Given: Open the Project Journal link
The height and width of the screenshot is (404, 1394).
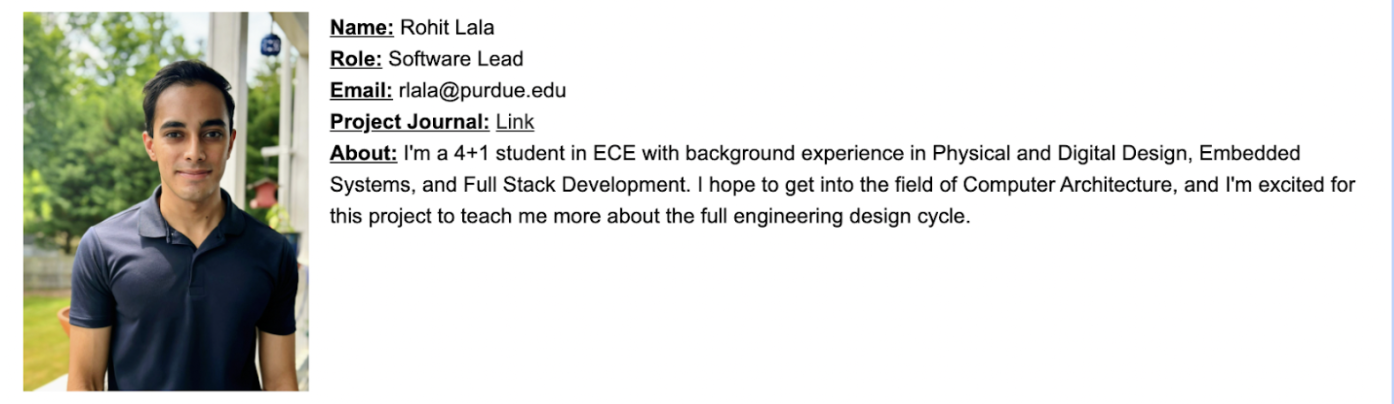Looking at the screenshot, I should click(x=515, y=122).
